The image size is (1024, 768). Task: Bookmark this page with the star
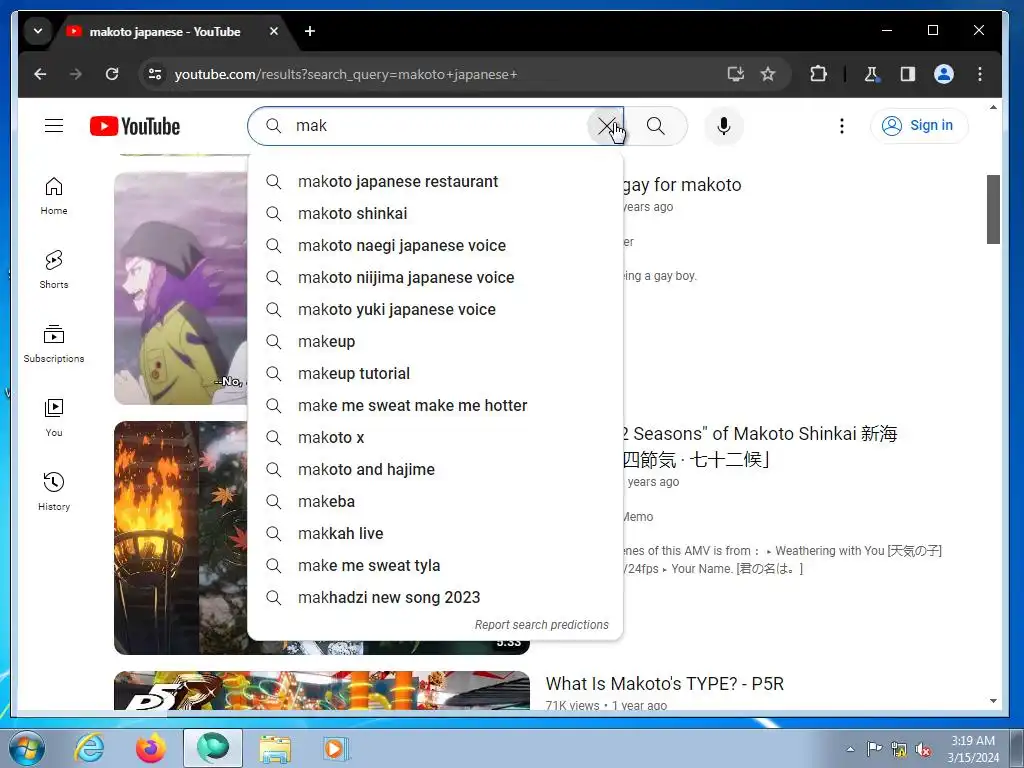[x=768, y=74]
